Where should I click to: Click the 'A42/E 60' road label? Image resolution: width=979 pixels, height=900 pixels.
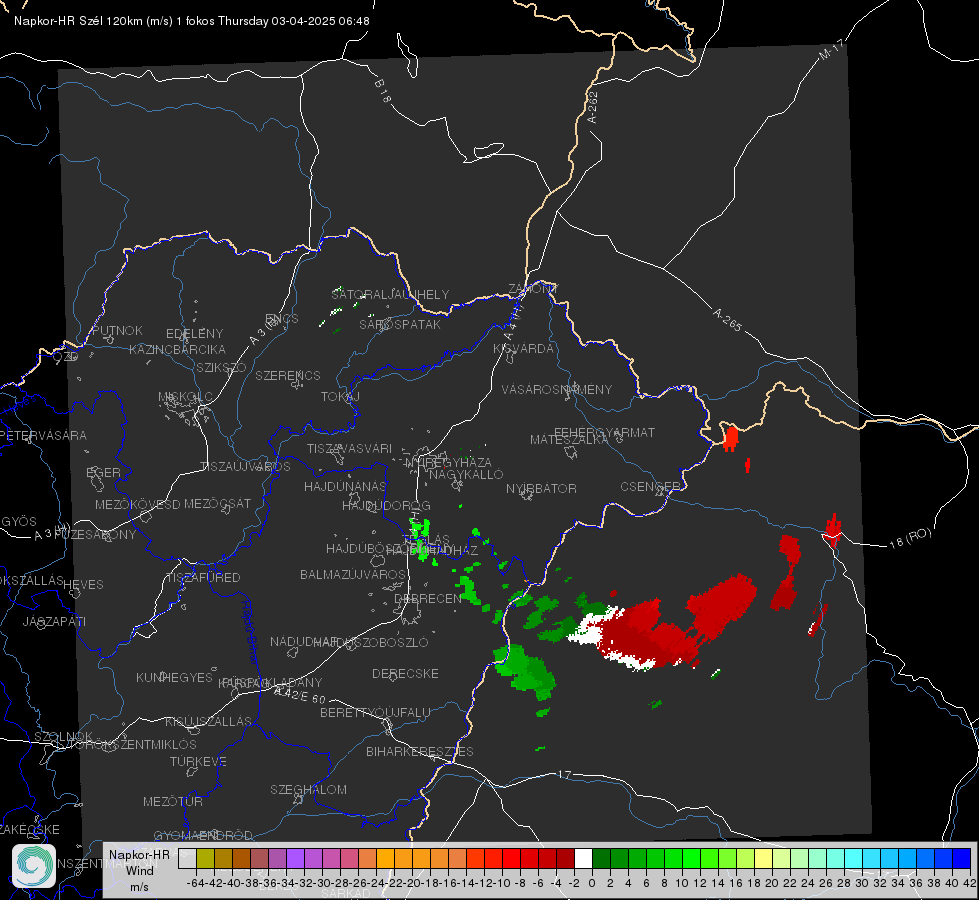point(300,694)
